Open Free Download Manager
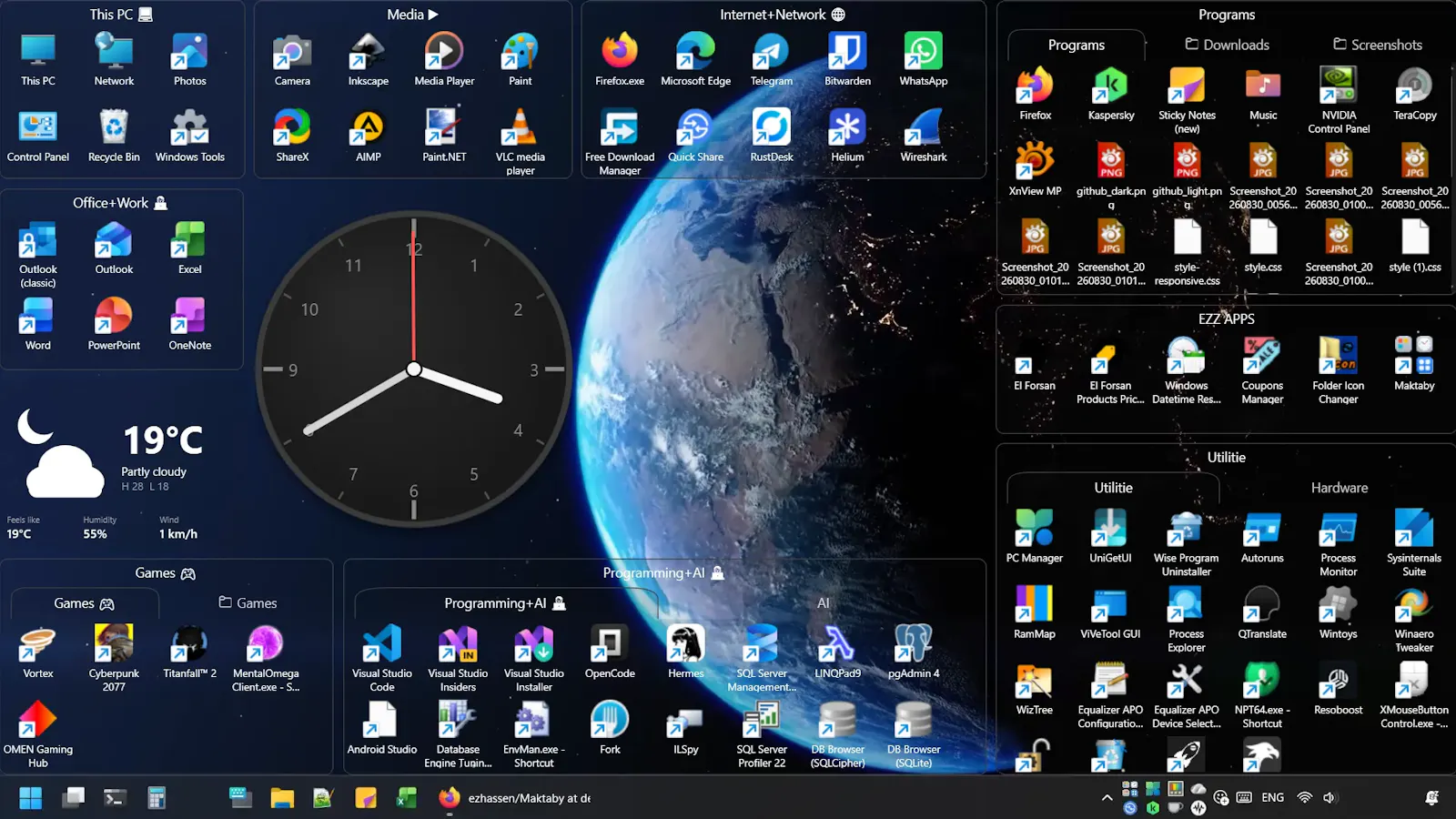Viewport: 1456px width, 819px height. [x=620, y=141]
